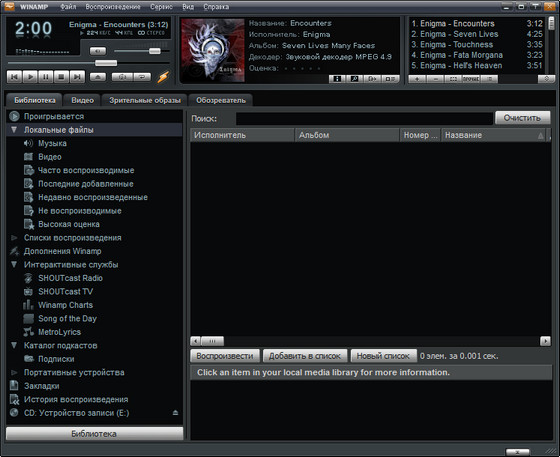Image resolution: width=560 pixels, height=457 pixels.
Task: Click the previous track button
Action: 14,77
